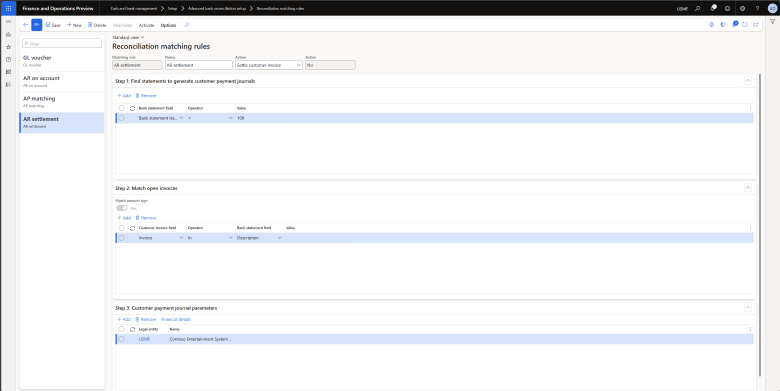
Task: Click New in the action pane
Action: 74,25
